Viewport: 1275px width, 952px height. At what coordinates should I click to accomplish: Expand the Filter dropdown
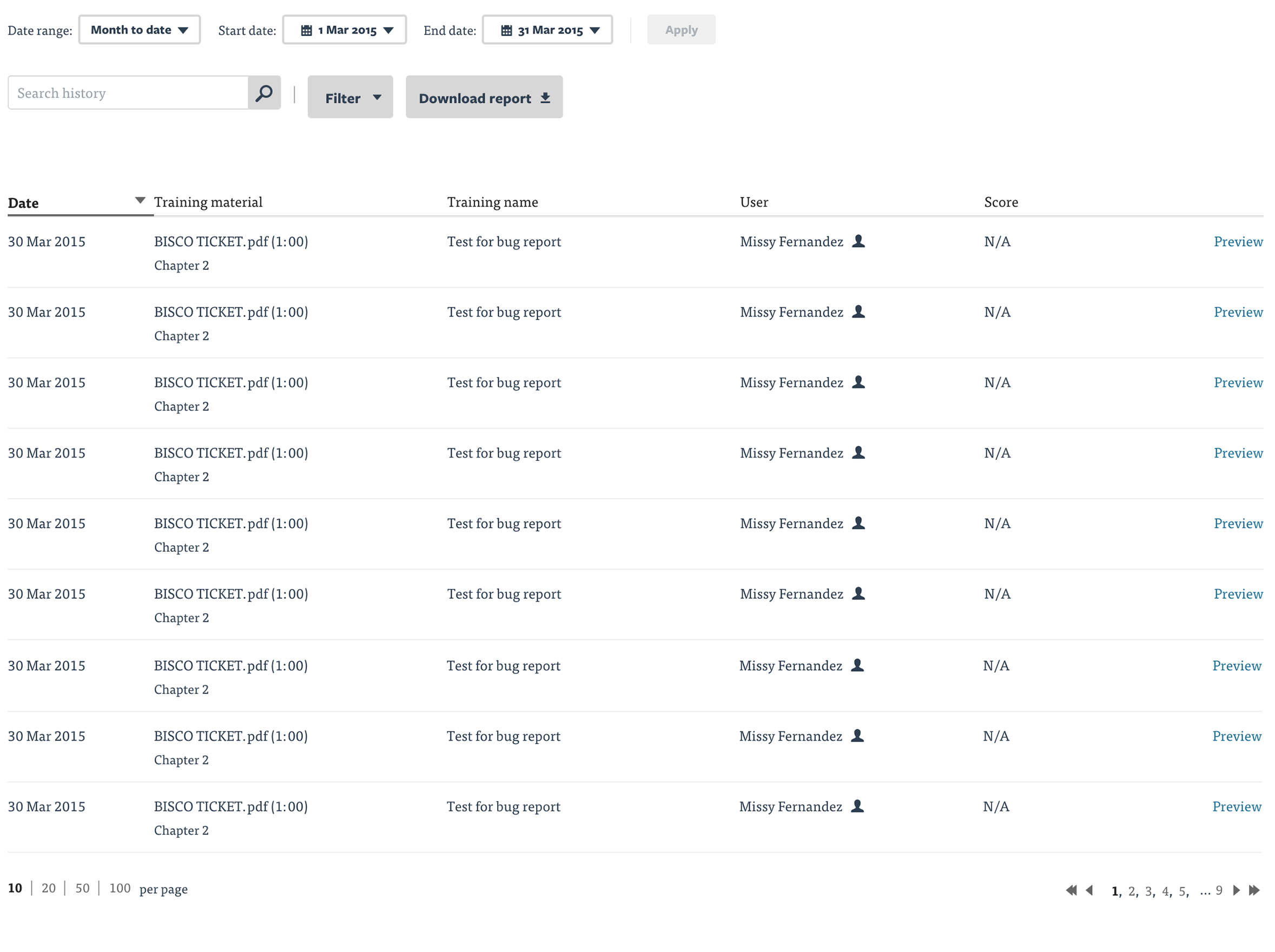click(x=349, y=97)
